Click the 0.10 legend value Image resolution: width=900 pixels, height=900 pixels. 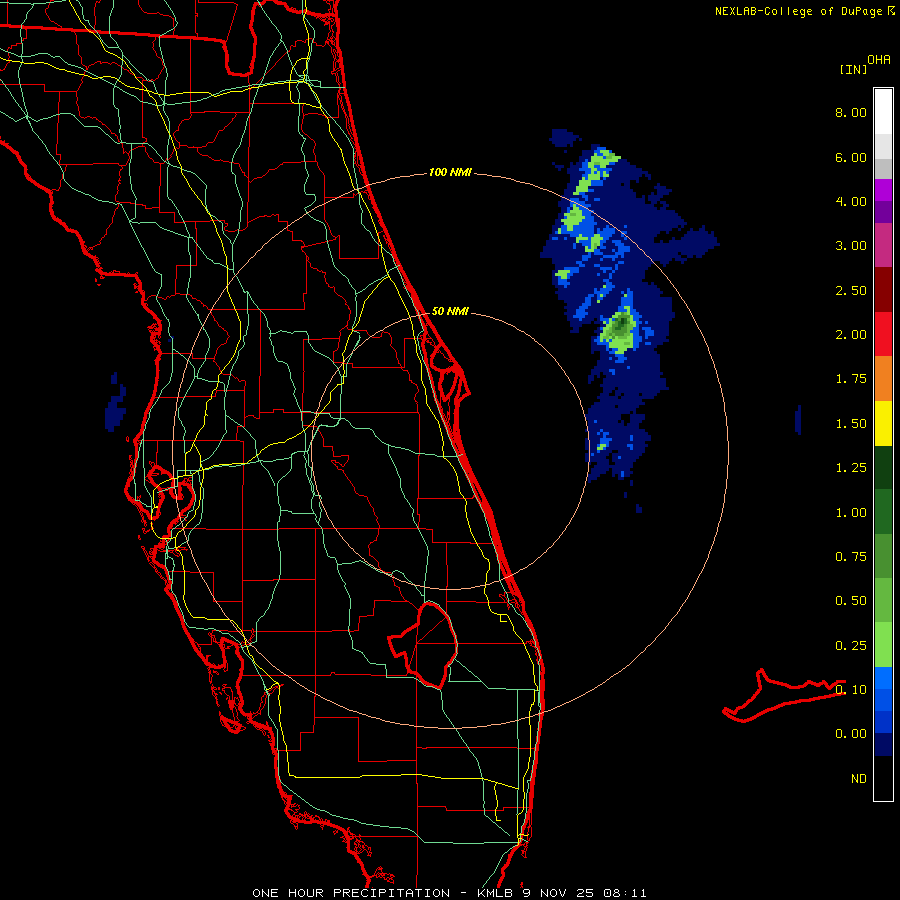point(851,690)
